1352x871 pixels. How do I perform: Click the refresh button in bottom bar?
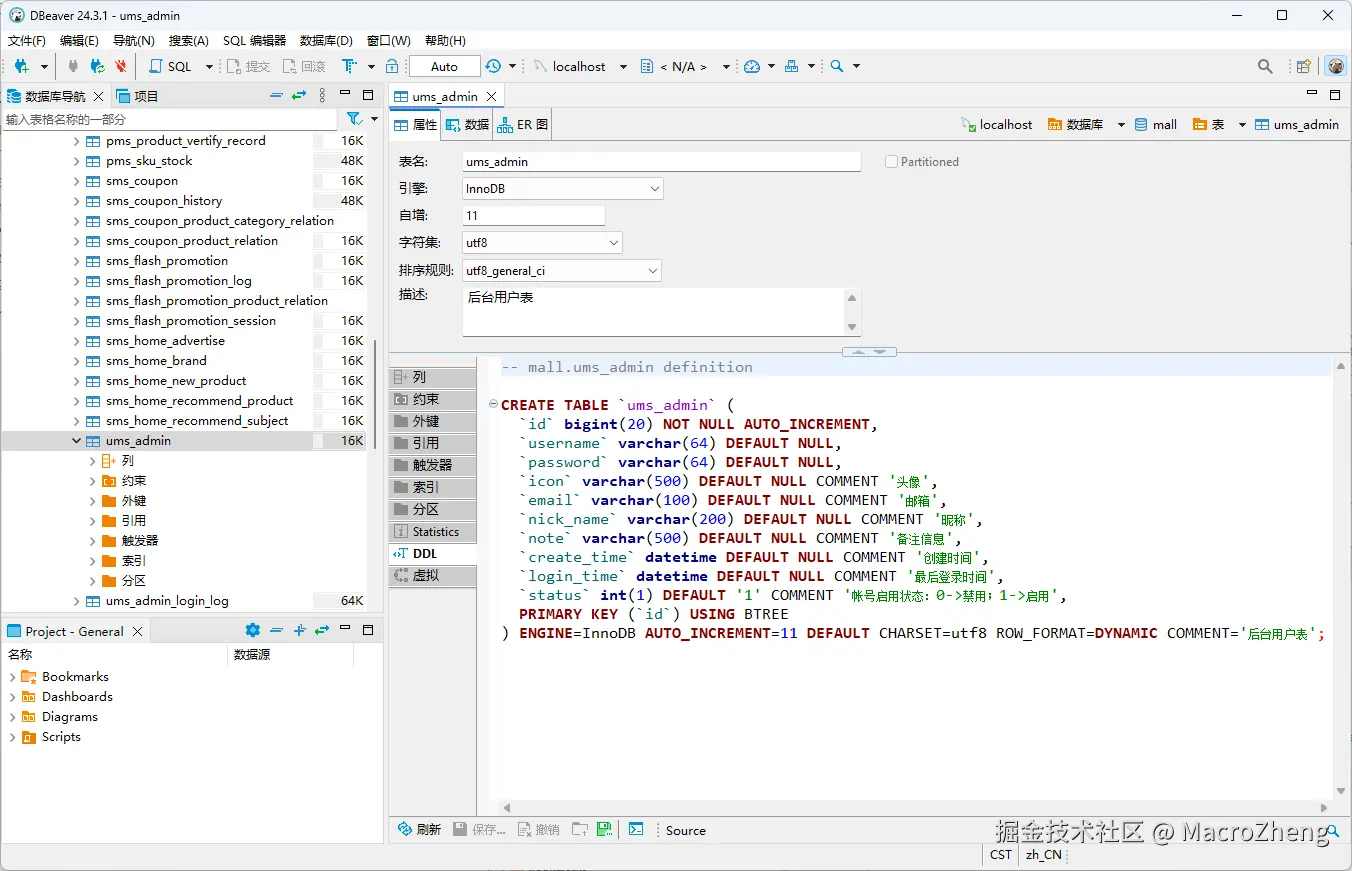(419, 830)
